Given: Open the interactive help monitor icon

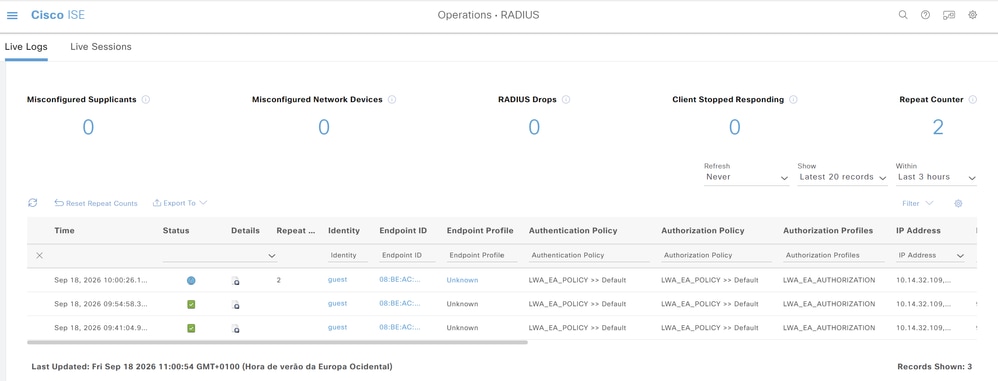Looking at the screenshot, I should (x=949, y=15).
